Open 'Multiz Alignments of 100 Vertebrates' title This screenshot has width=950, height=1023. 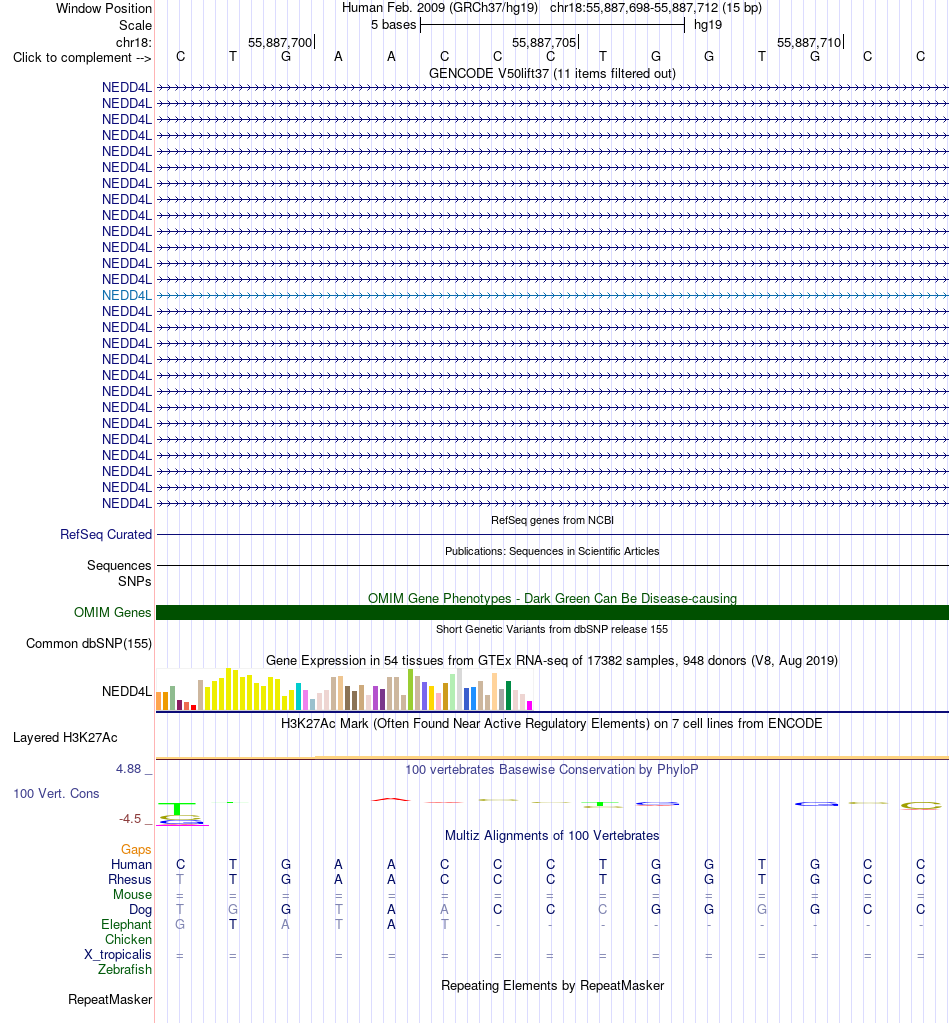coord(552,836)
